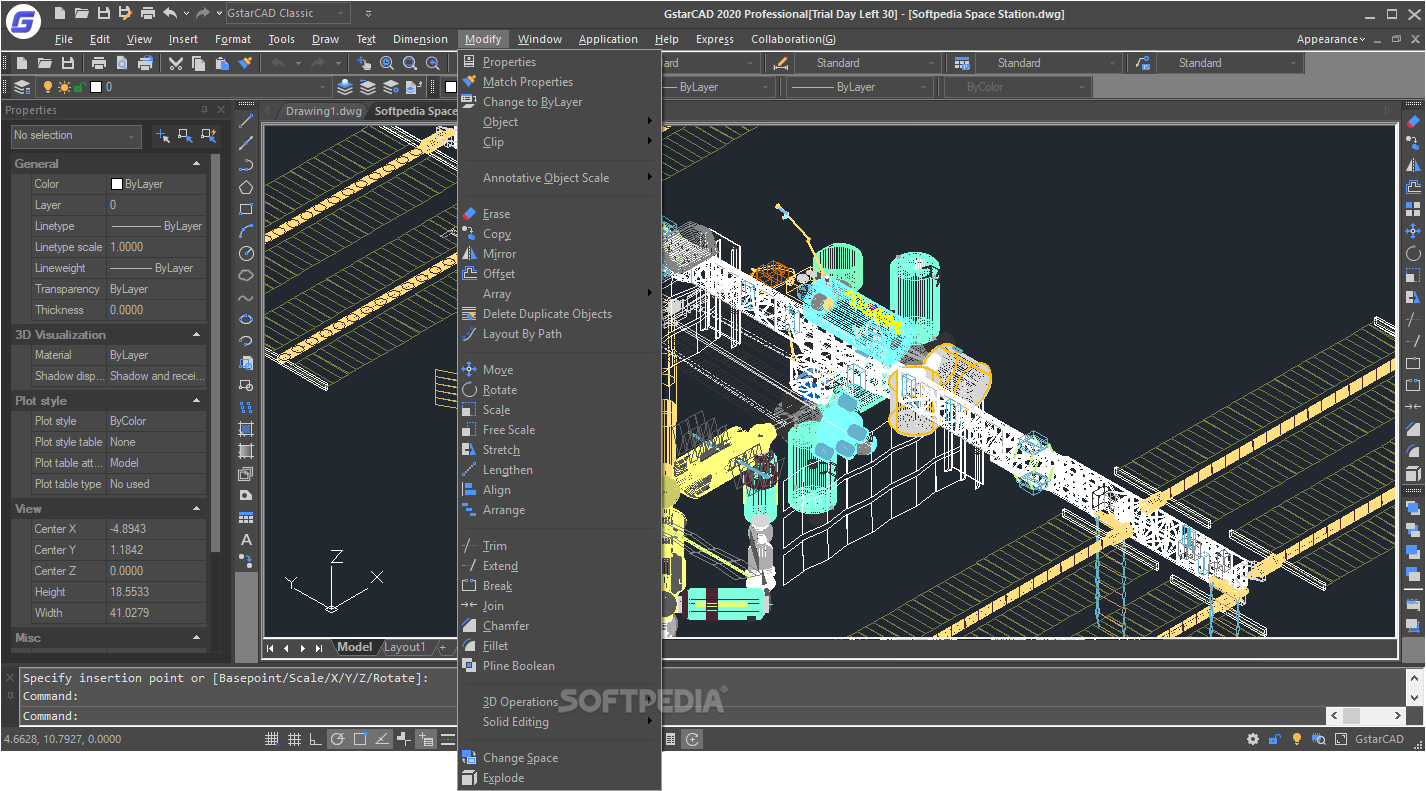
Task: Toggle Snap mode in status bar
Action: (272, 739)
